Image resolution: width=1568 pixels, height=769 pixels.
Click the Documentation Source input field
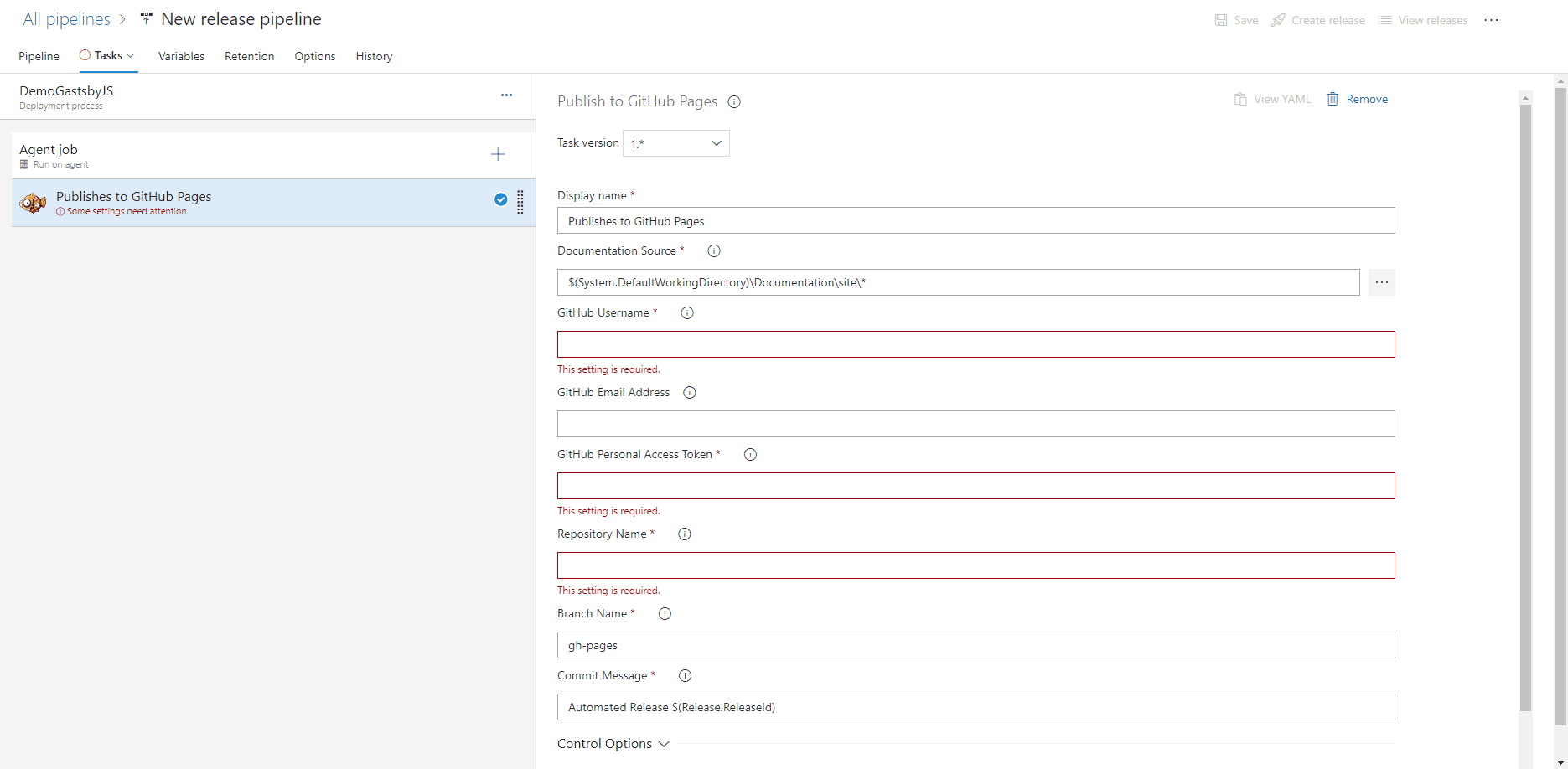pos(959,282)
